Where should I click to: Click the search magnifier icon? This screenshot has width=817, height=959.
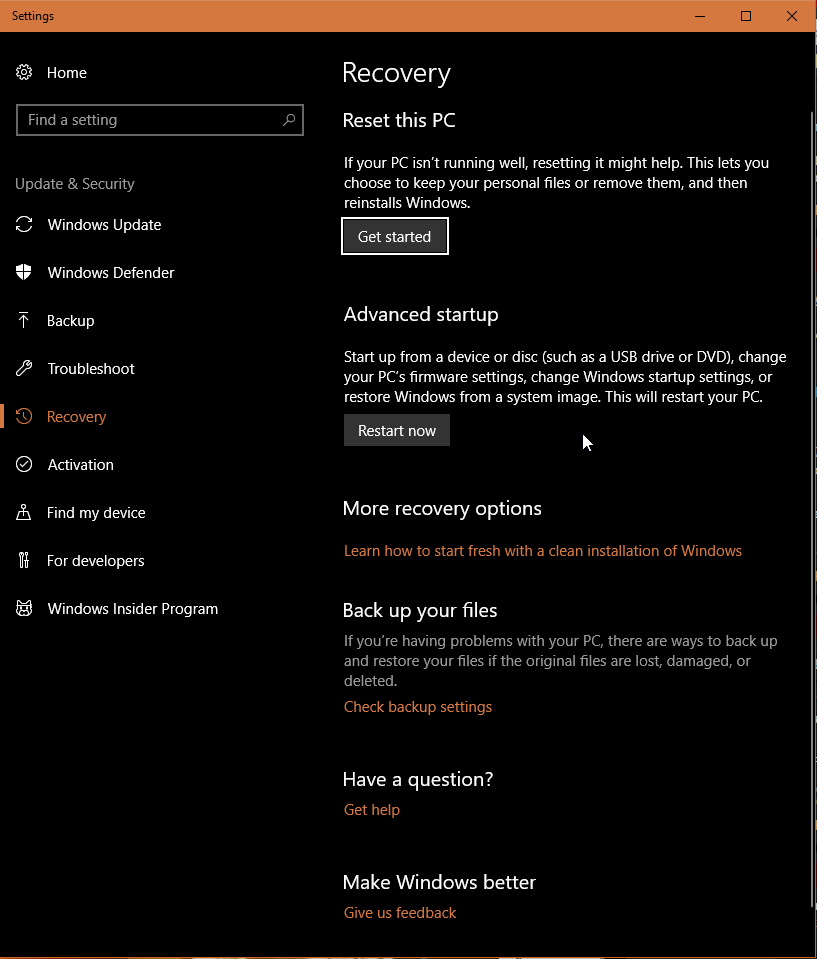[289, 120]
